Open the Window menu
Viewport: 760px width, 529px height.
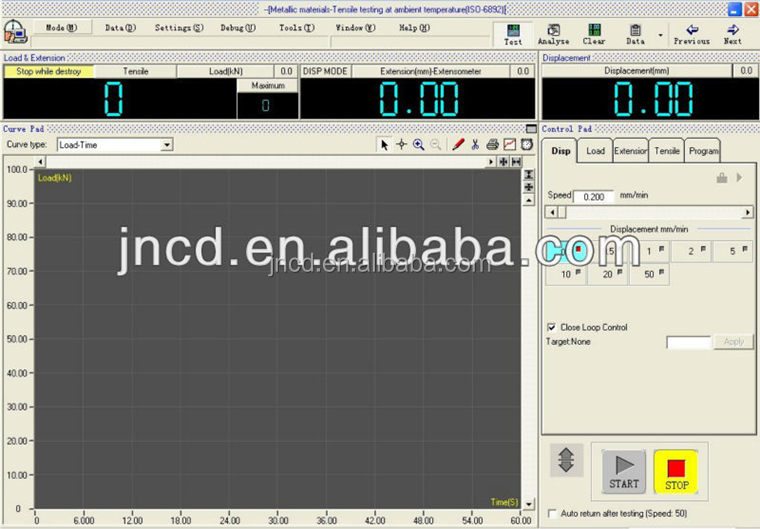click(x=355, y=28)
